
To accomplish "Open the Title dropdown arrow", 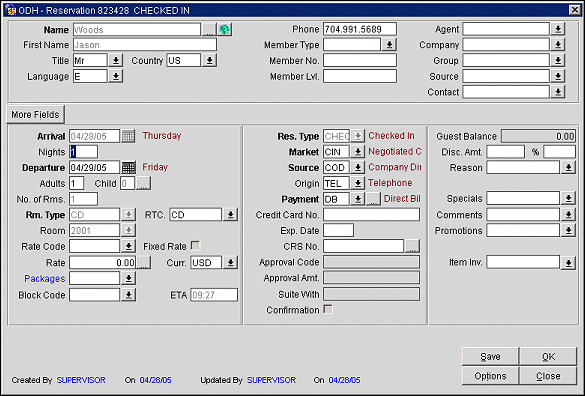I will [x=116, y=60].
